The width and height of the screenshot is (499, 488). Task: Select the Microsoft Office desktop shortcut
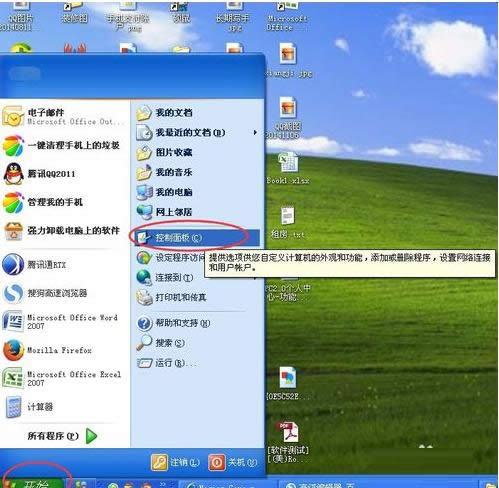click(287, 17)
